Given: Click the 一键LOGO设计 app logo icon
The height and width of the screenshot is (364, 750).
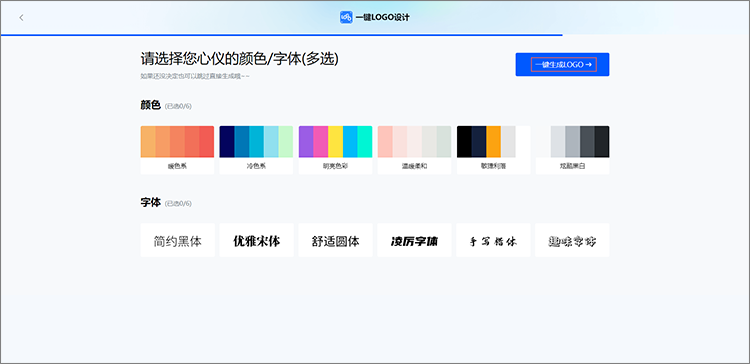Looking at the screenshot, I should (346, 18).
